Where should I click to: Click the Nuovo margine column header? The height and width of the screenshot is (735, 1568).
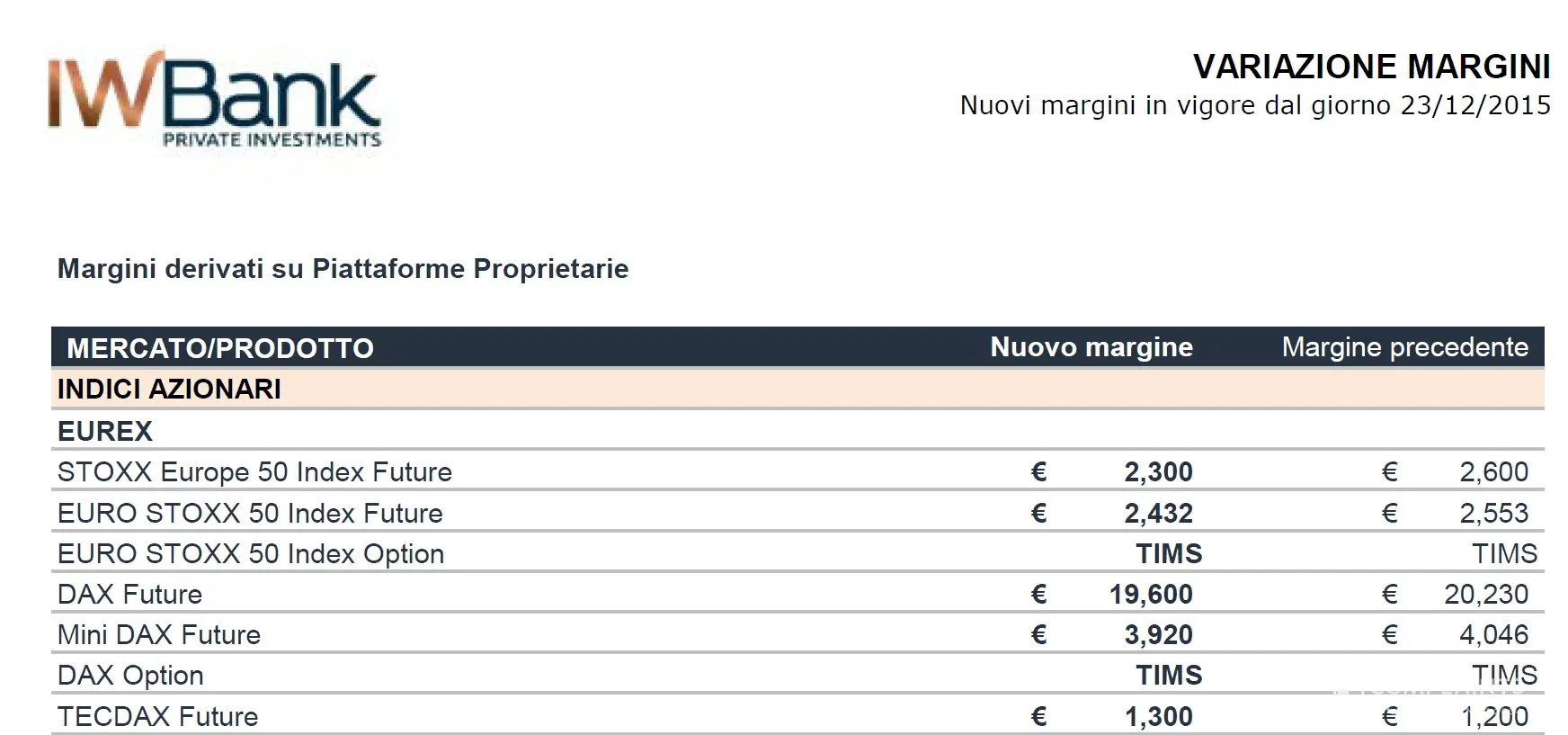coord(1091,347)
